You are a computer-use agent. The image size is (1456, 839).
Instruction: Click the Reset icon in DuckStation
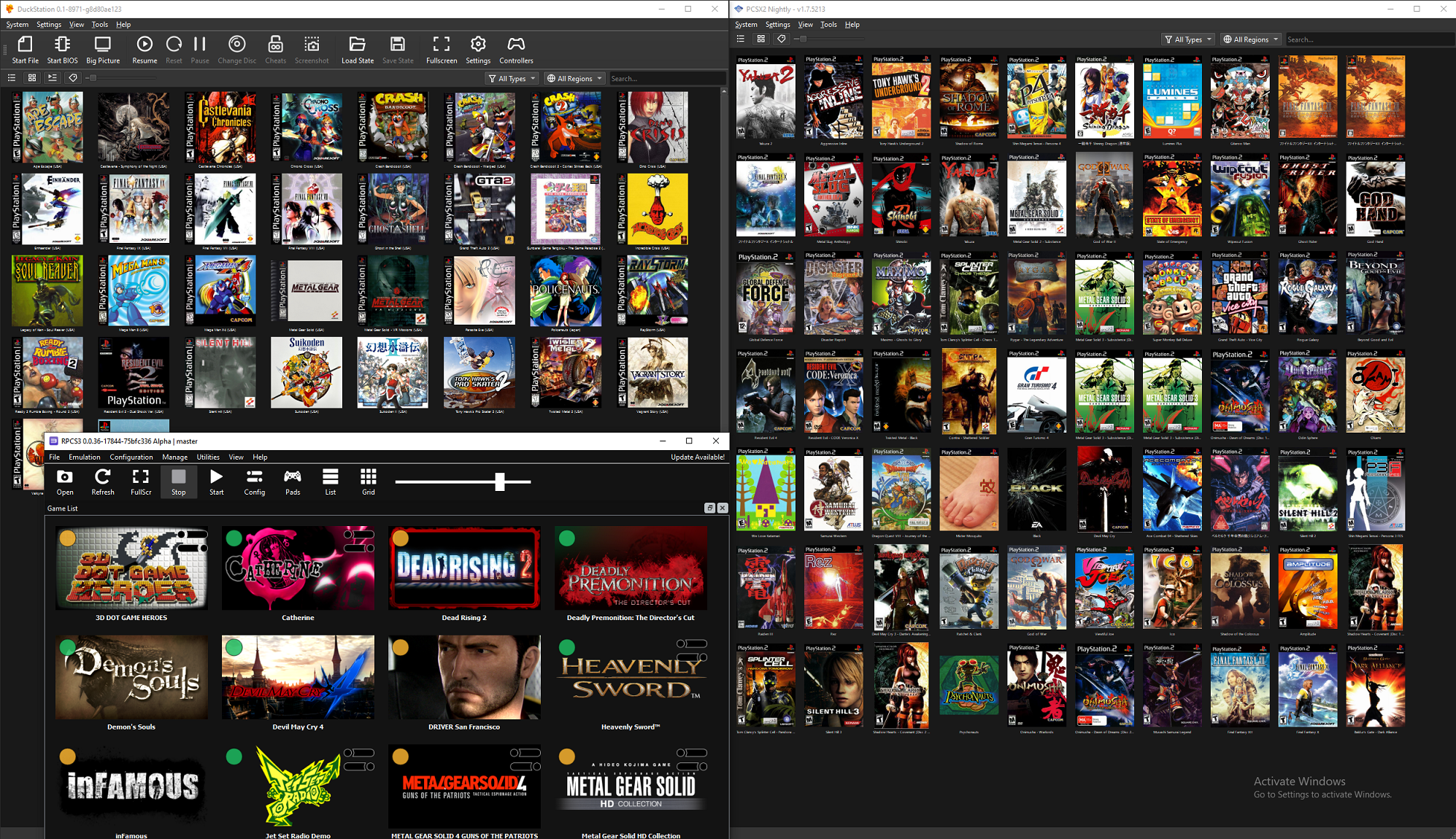point(174,50)
